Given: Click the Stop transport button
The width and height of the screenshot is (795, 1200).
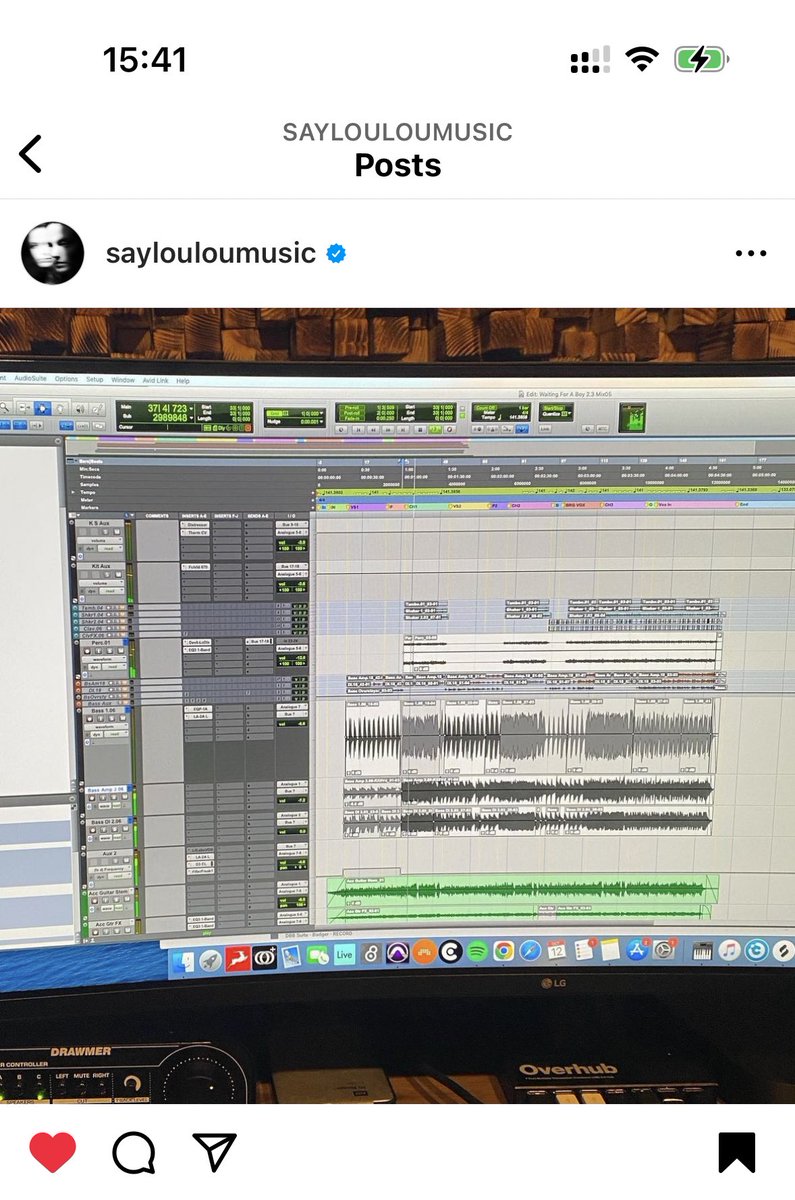Looking at the screenshot, I should point(420,429).
